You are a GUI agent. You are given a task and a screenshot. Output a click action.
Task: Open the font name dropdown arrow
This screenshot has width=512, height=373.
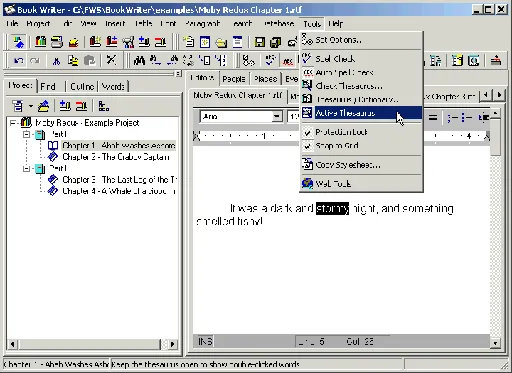[276, 116]
